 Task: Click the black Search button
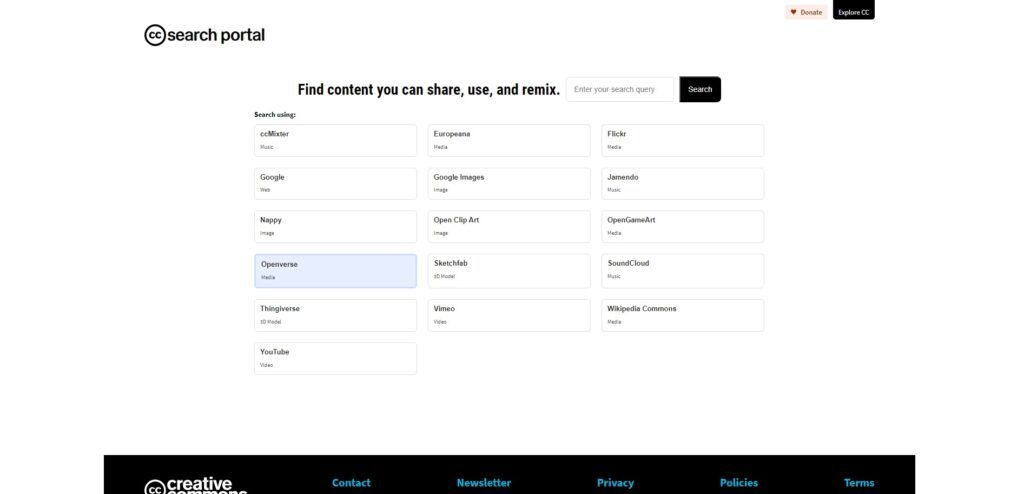click(x=700, y=90)
